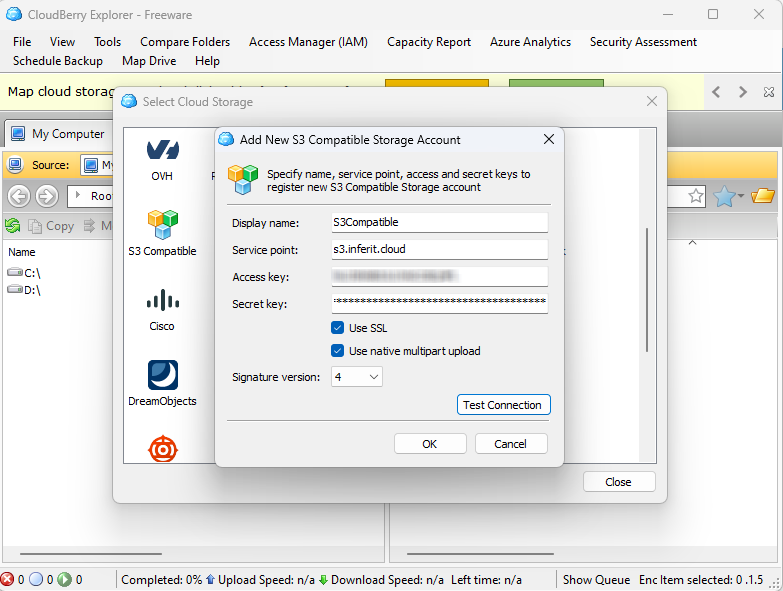Image resolution: width=783 pixels, height=591 pixels.
Task: Click the Select Cloud Storage vertical scrollbar
Action: [647, 290]
